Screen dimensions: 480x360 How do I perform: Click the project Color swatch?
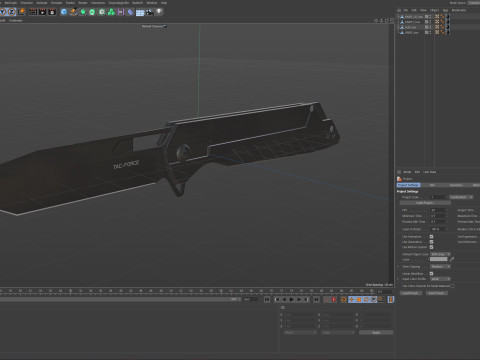click(439, 259)
